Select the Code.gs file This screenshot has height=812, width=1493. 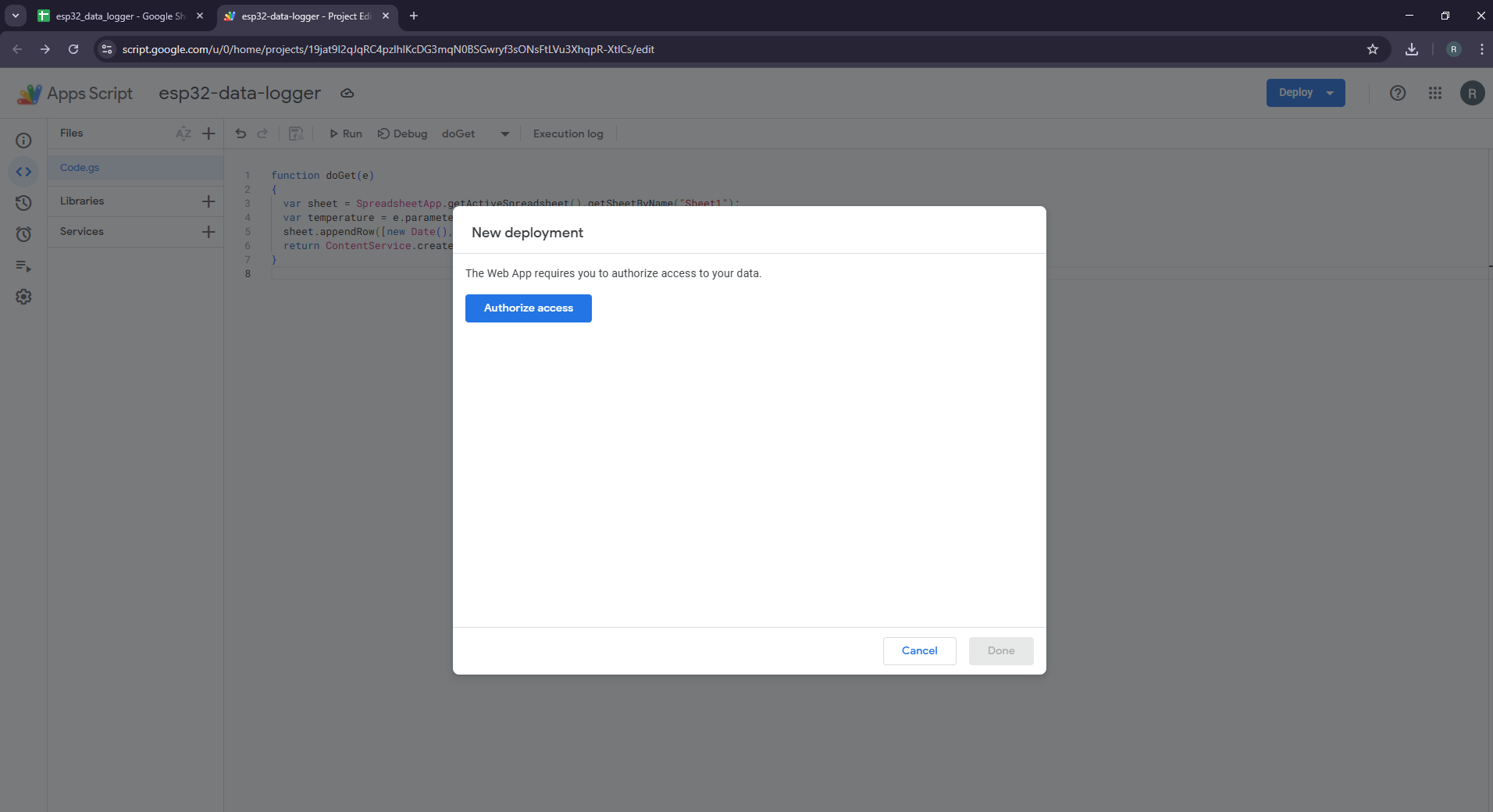[80, 168]
